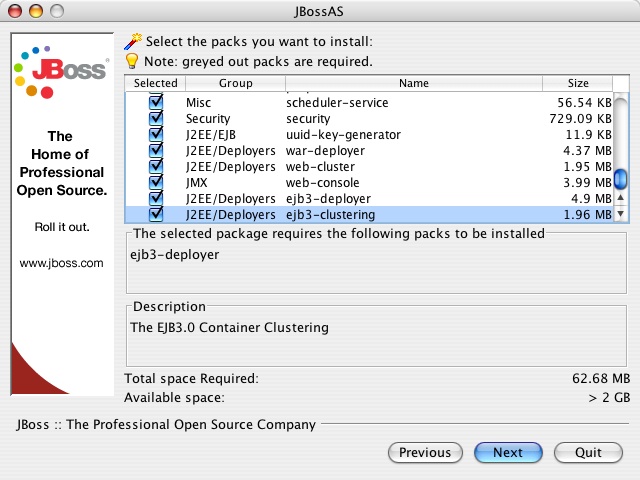Click the lightbulb note icon

(133, 61)
